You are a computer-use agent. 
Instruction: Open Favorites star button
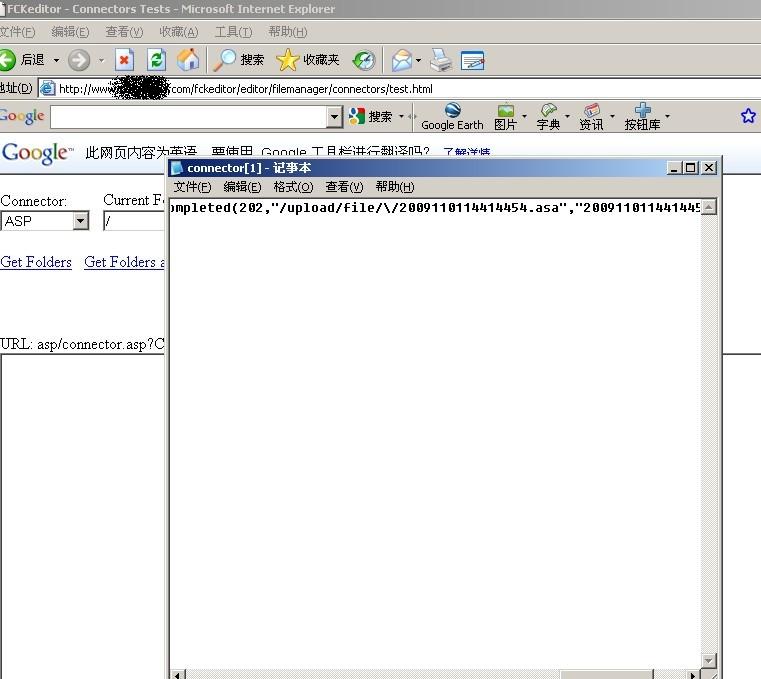click(308, 60)
